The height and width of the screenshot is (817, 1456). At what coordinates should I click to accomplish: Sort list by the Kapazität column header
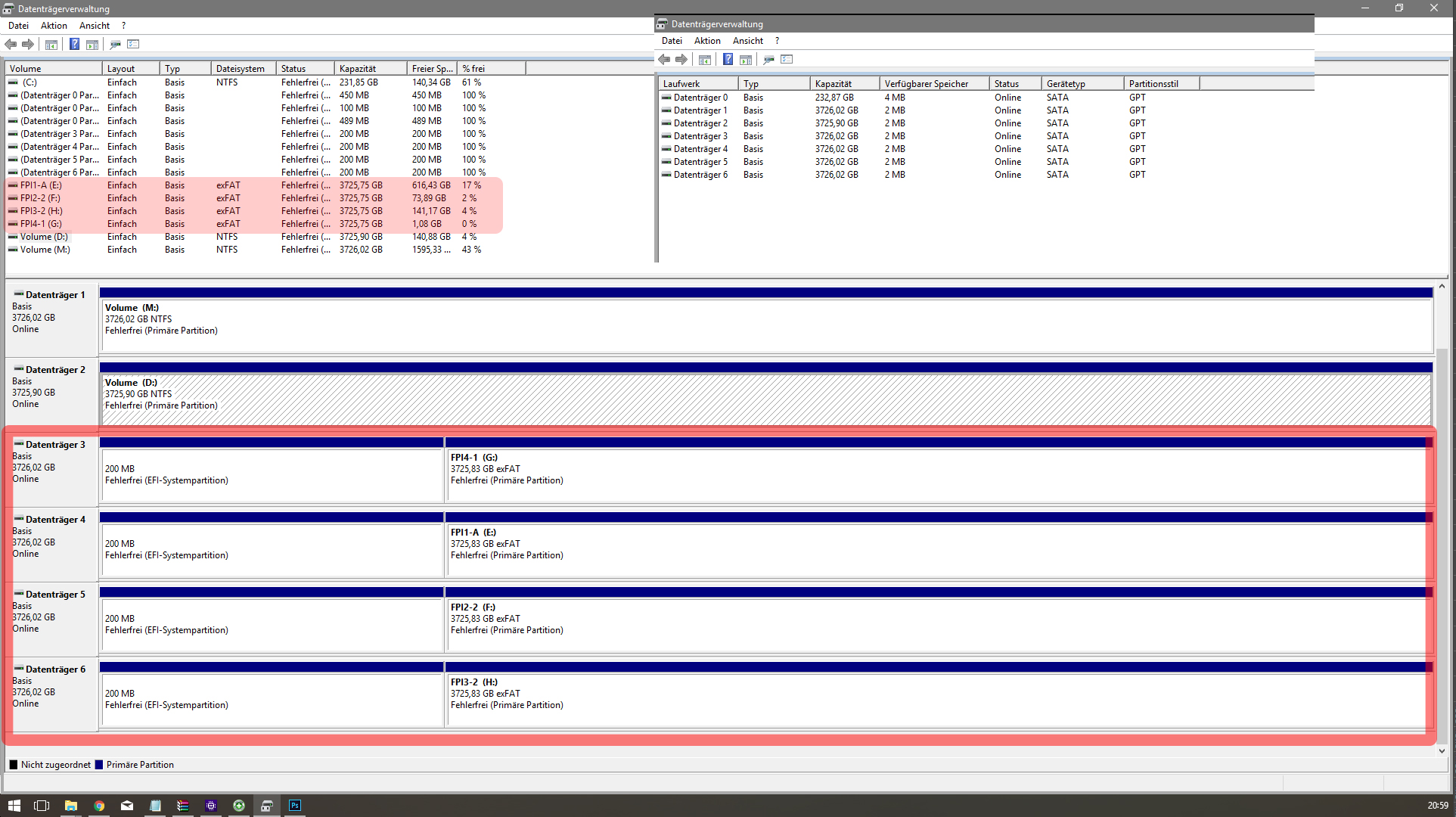click(x=358, y=69)
